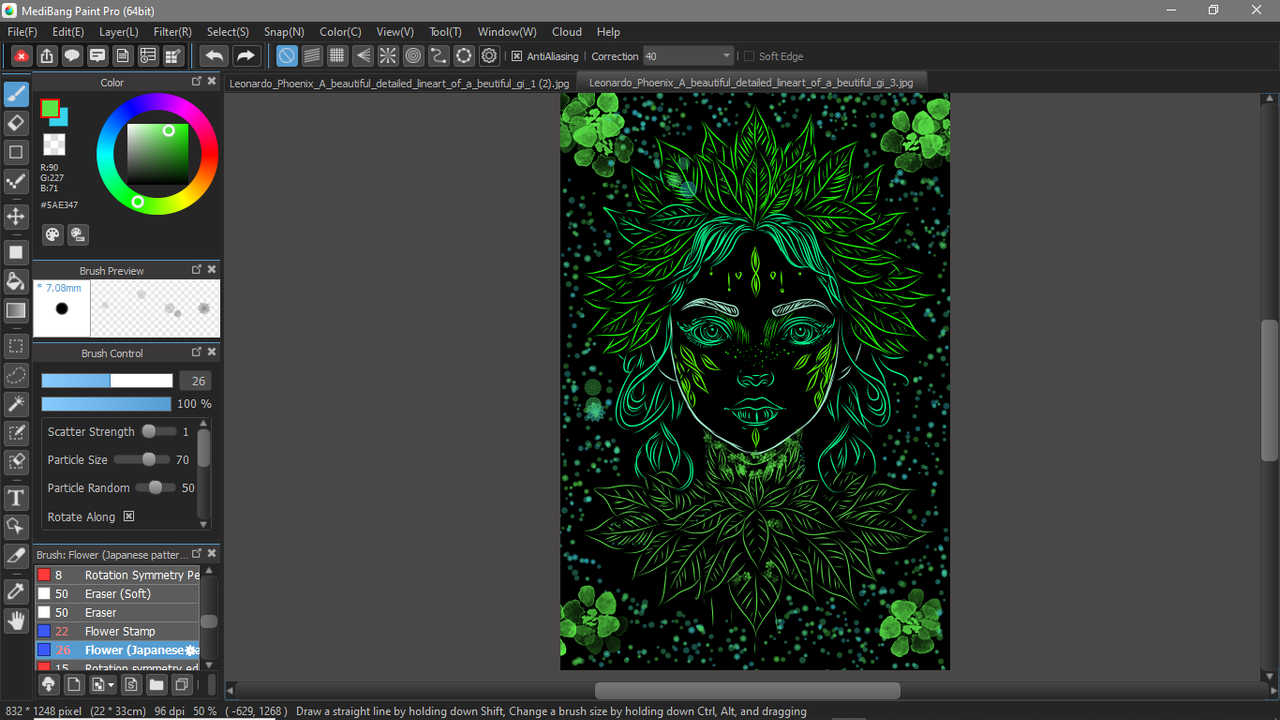Screen dimensions: 1280x720
Task: Toggle the Rotate Along checkbox
Action: (128, 517)
